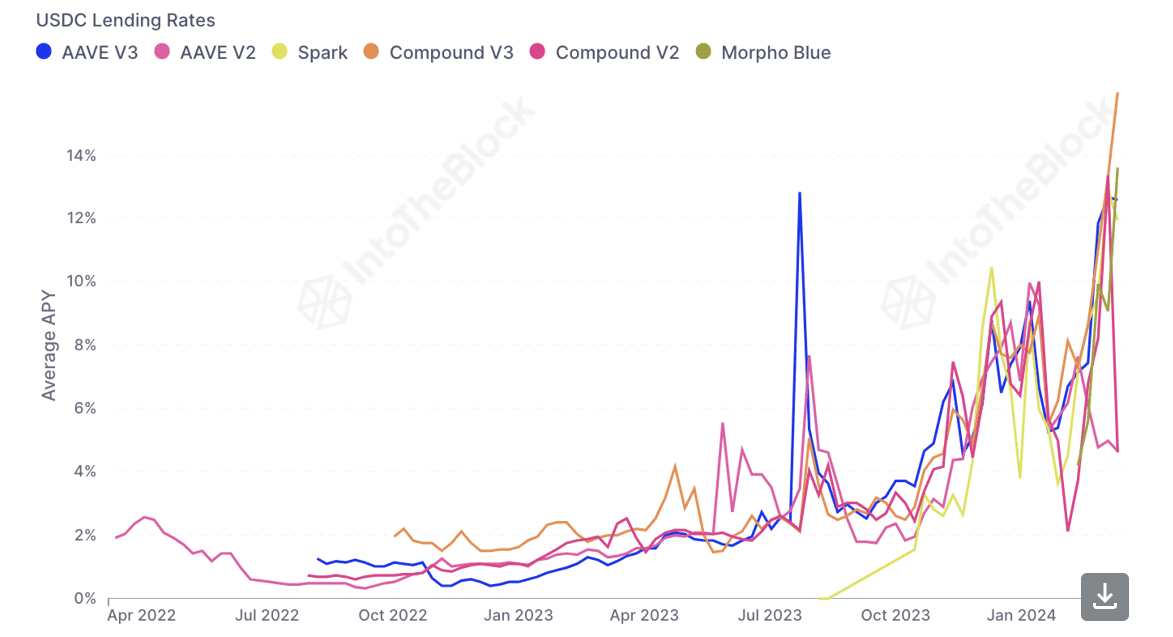1173x637 pixels.
Task: Click the download chart icon button
Action: click(1104, 597)
